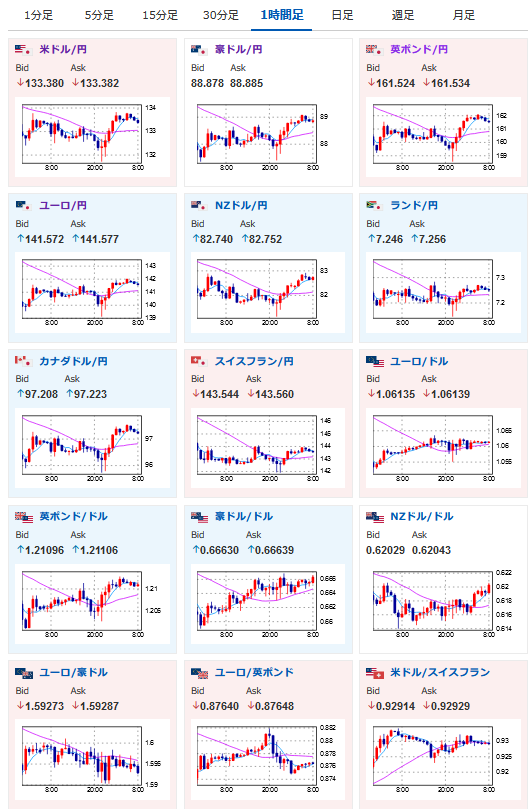This screenshot has height=809, width=532.
Task: Select the 日足 timeframe tab
Action: pos(342,15)
